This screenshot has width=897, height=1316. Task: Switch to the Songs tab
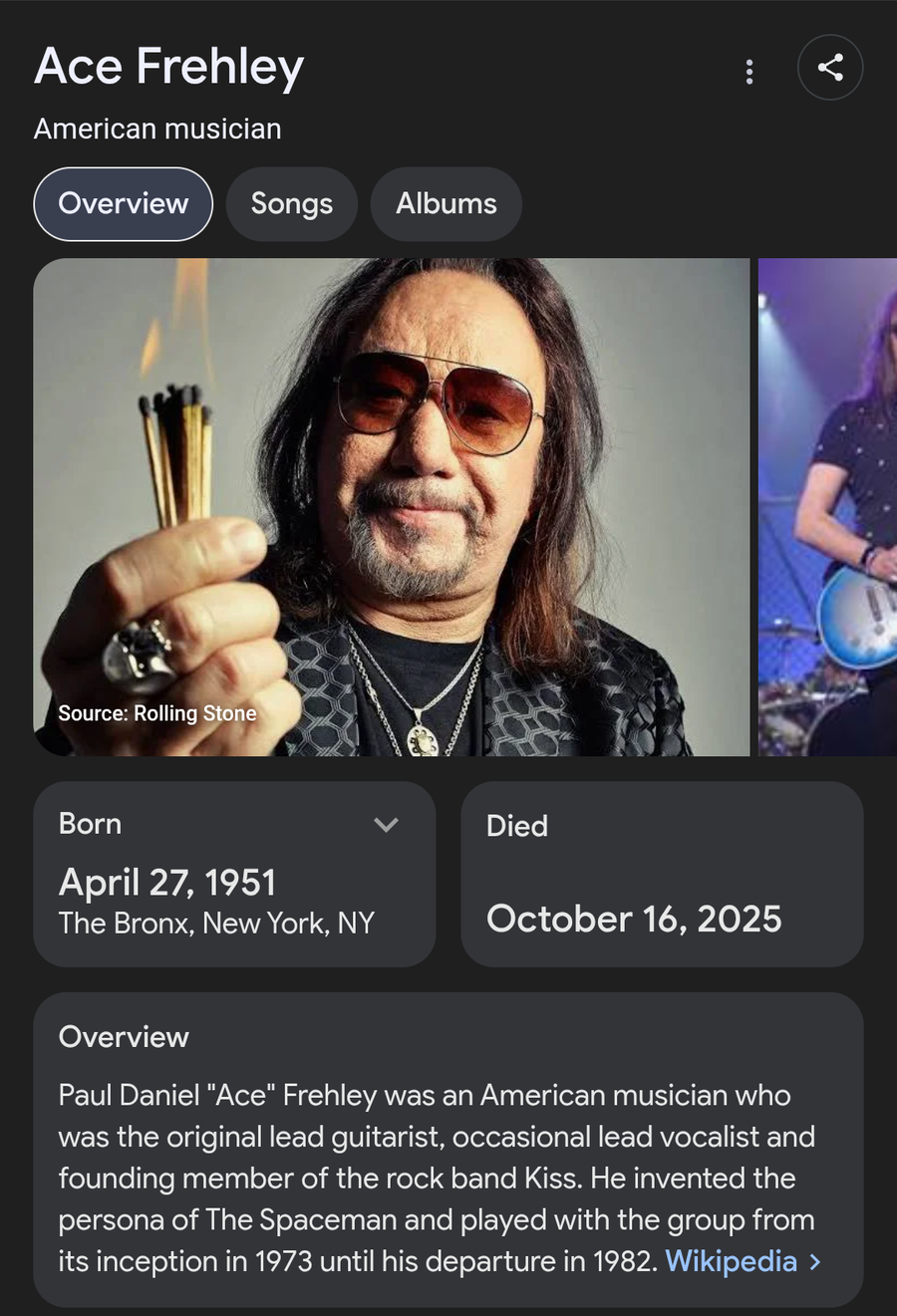pos(292,204)
